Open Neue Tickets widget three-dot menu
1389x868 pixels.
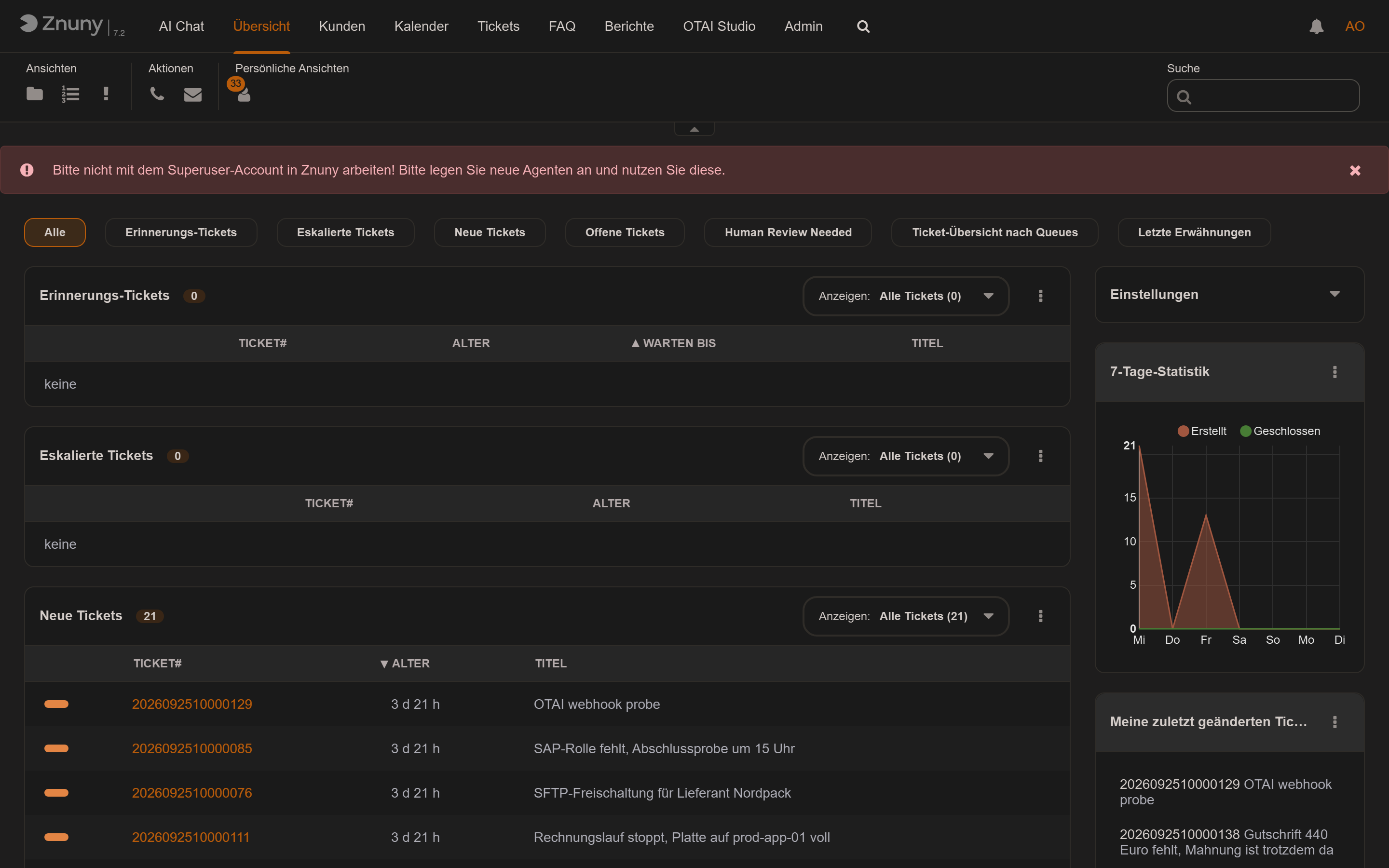(x=1040, y=616)
